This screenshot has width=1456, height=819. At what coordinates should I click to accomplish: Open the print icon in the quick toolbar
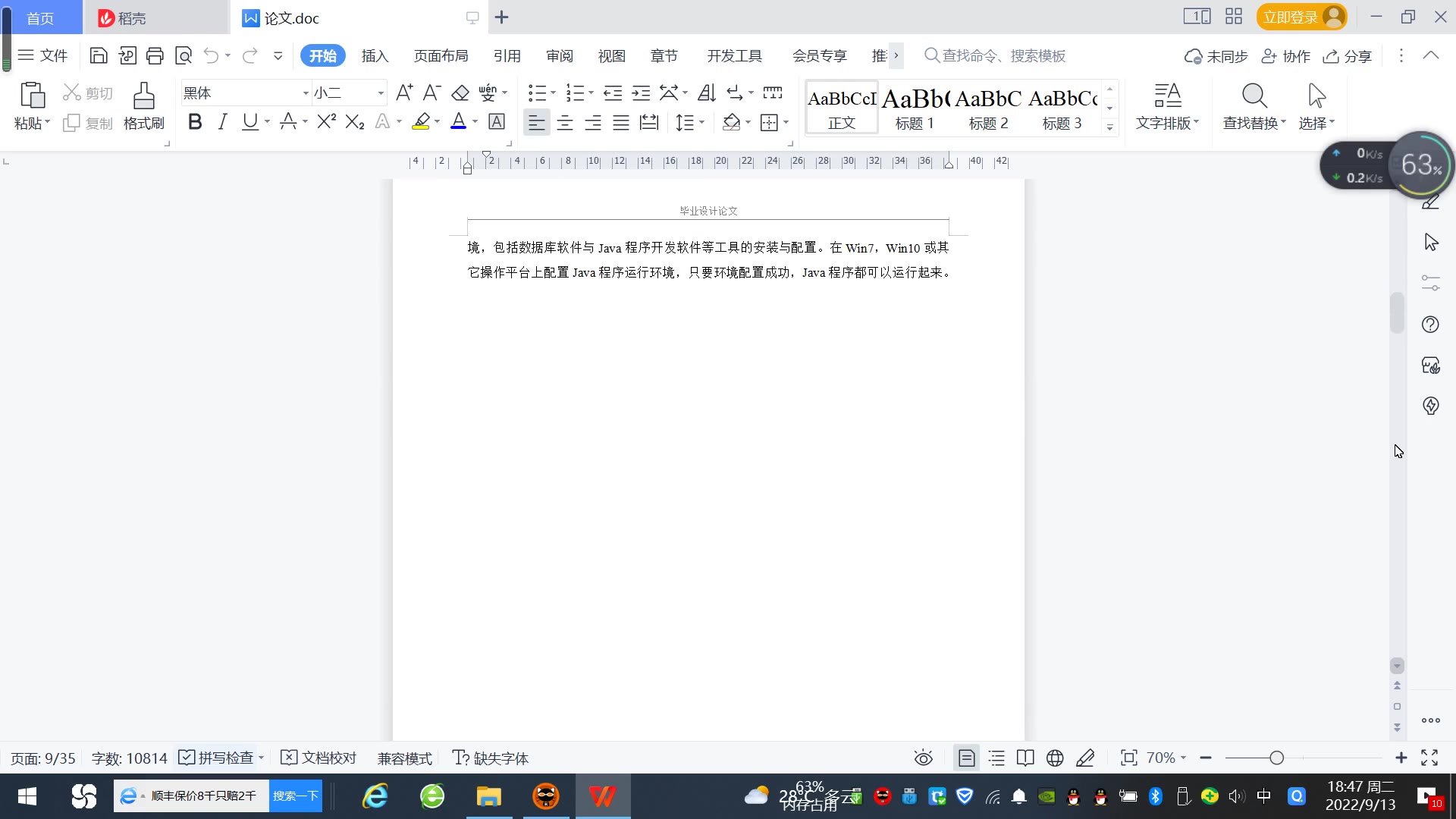coord(155,55)
